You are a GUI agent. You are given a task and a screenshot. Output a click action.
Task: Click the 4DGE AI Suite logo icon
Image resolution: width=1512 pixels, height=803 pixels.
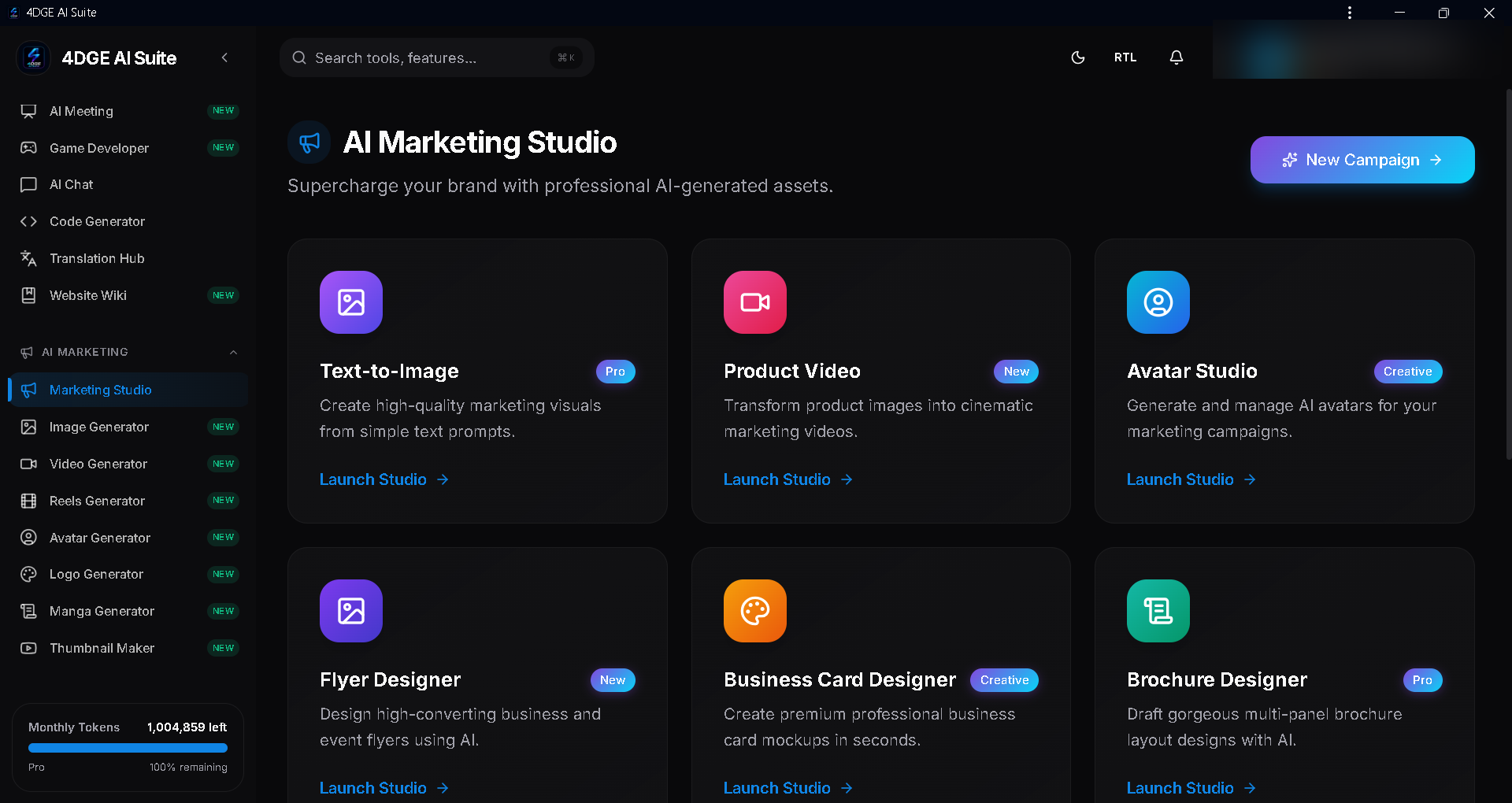(33, 57)
